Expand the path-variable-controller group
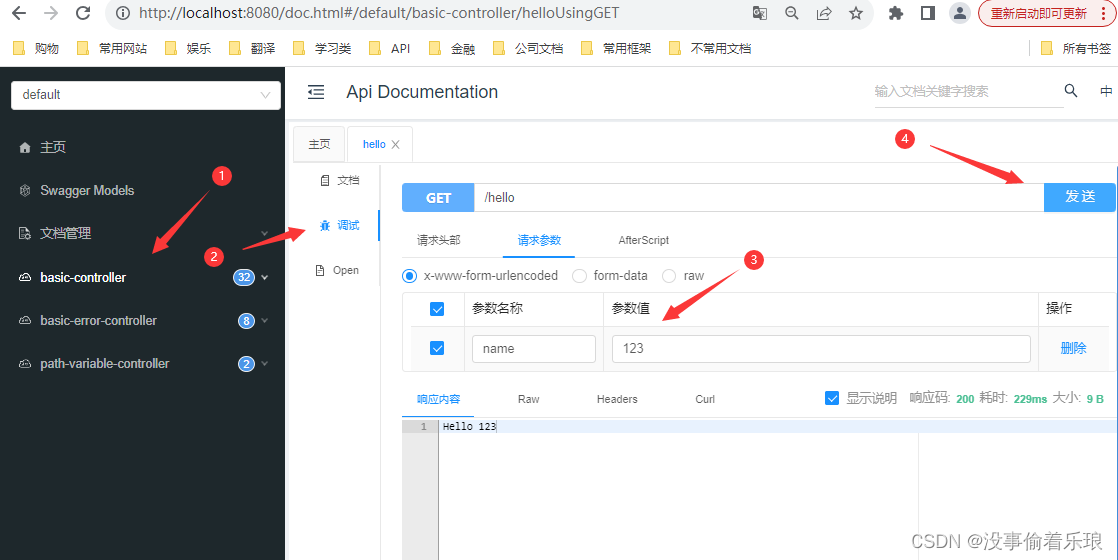Image resolution: width=1118 pixels, height=560 pixels. pos(143,363)
